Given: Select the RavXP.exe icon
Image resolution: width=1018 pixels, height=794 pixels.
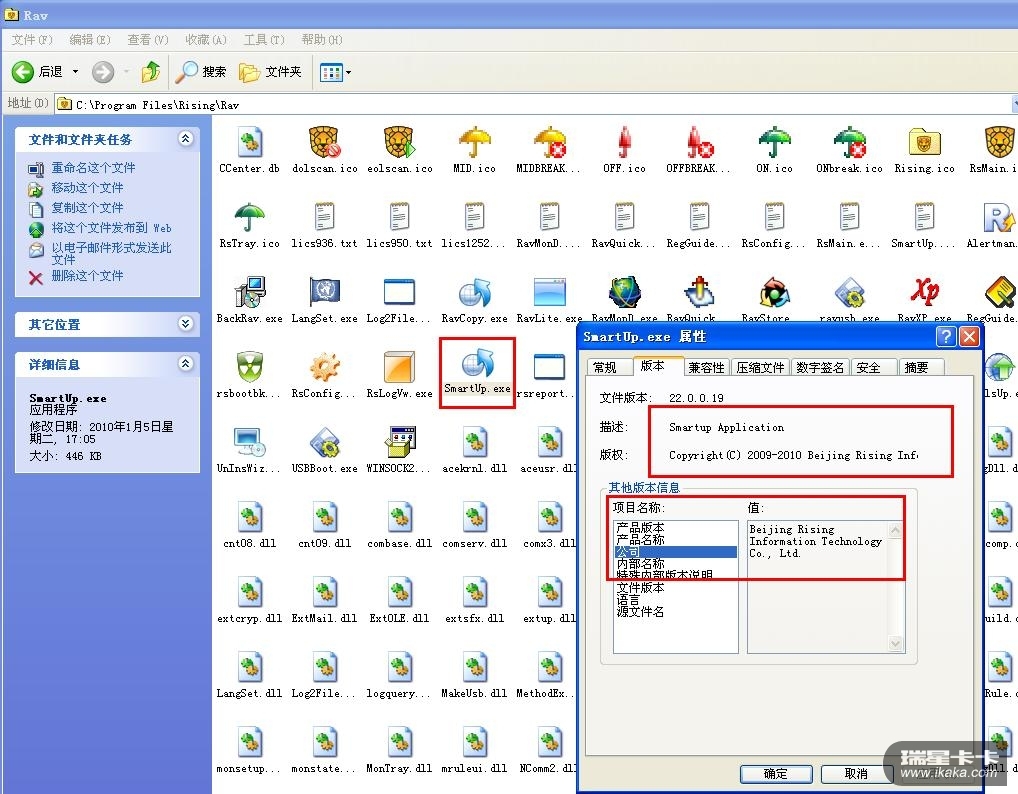Looking at the screenshot, I should point(925,292).
